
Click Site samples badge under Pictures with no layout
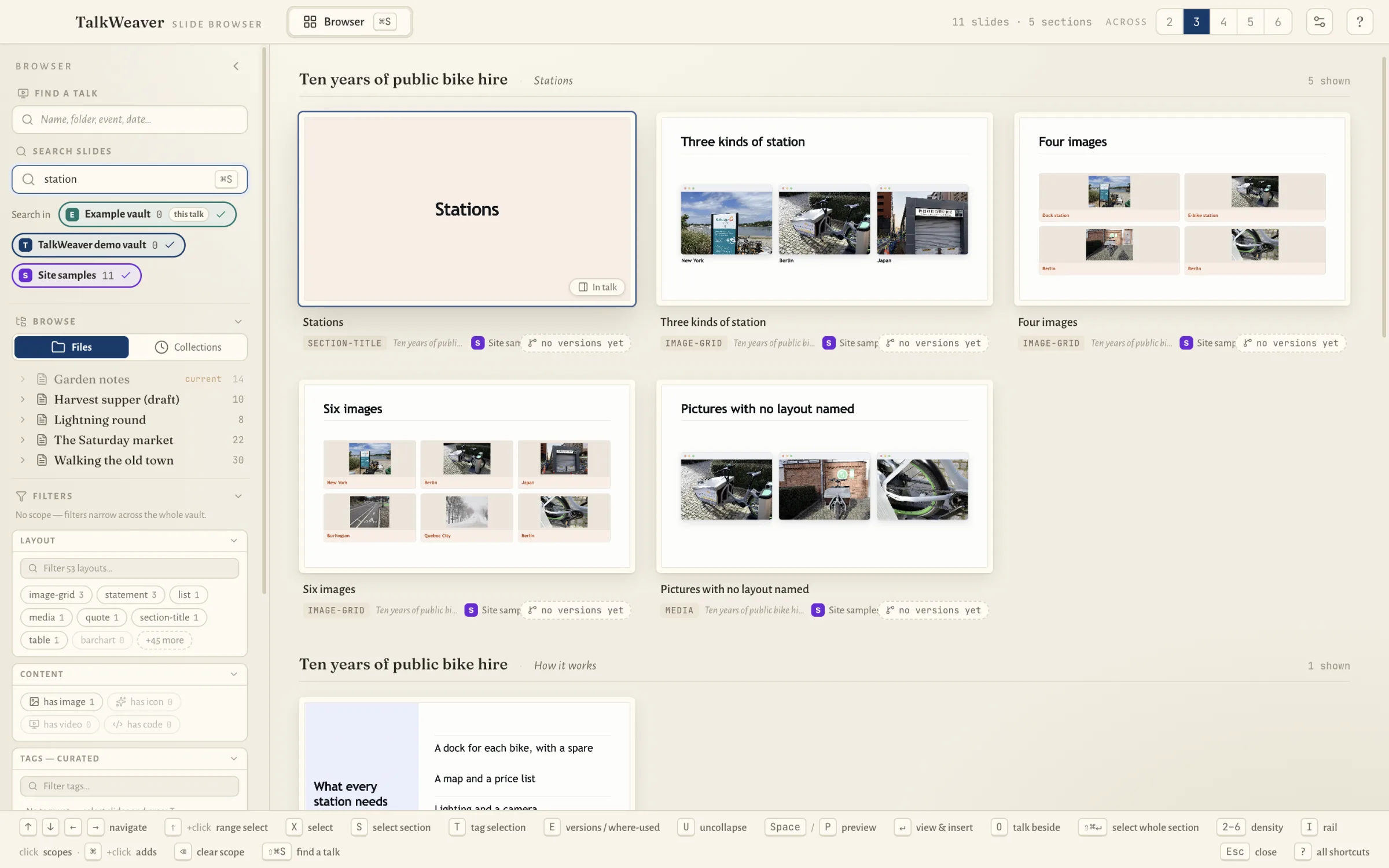[846, 610]
